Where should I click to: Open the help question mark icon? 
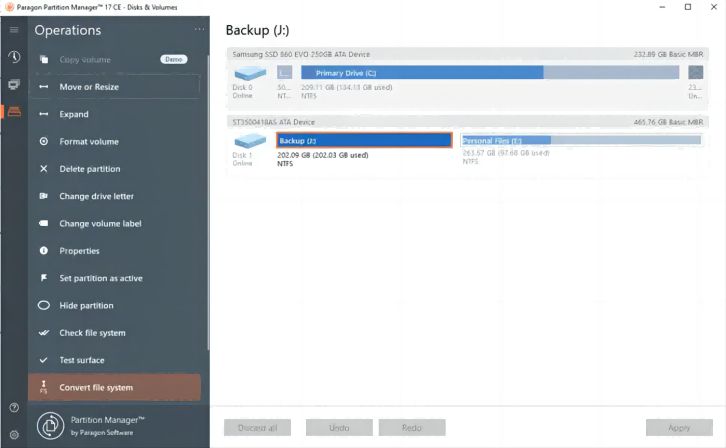click(x=14, y=407)
